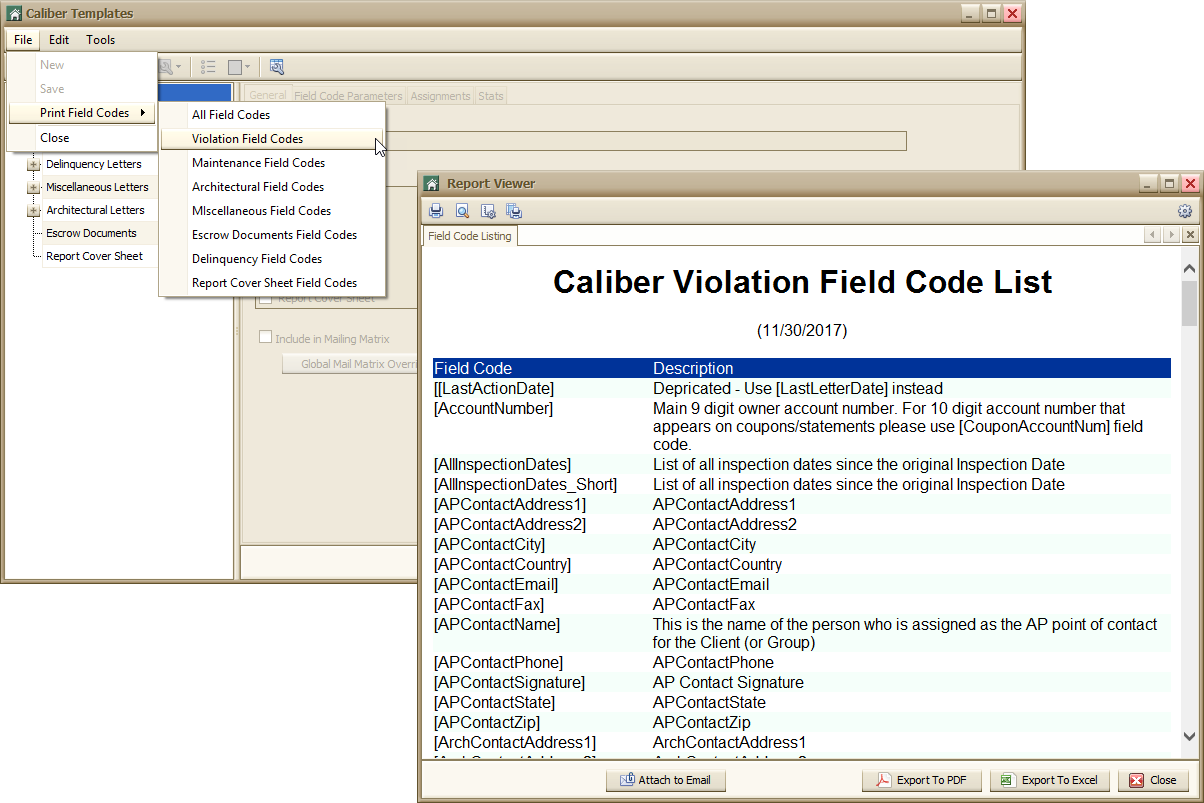Click the bulleted list icon in Caliber toolbar

click(x=208, y=67)
